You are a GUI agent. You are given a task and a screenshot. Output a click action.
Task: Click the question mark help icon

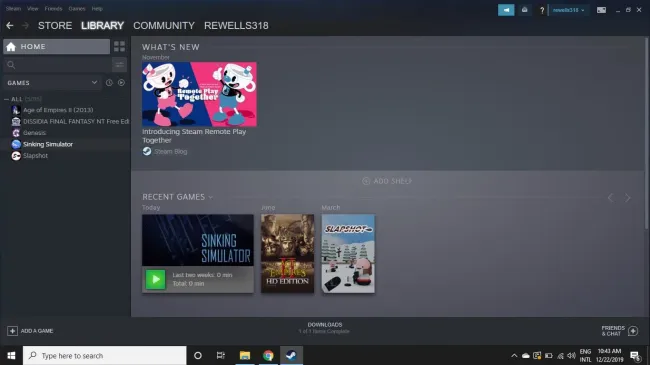tap(541, 10)
